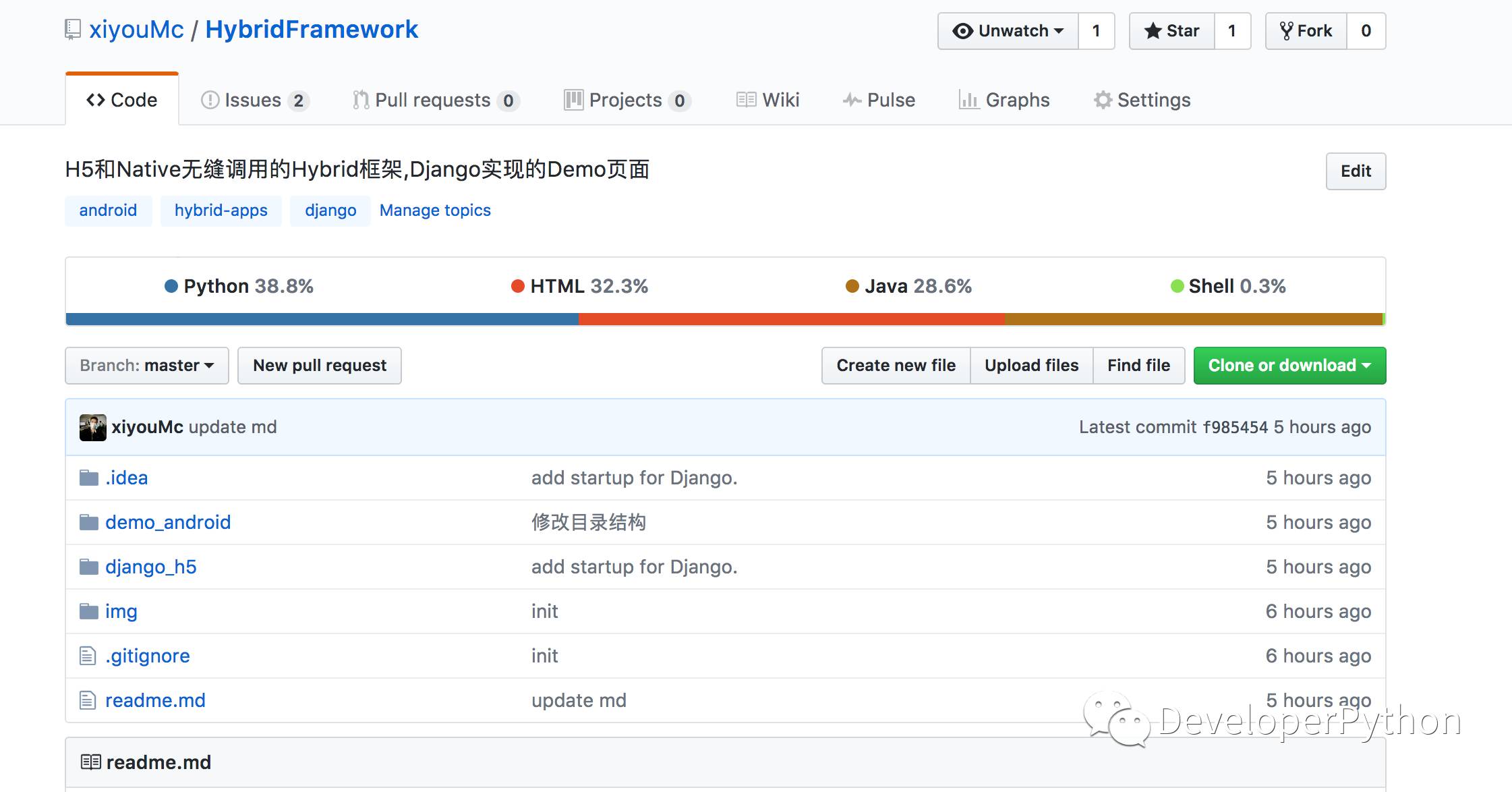The height and width of the screenshot is (792, 1512).
Task: Click the .idea folder icon
Action: point(89,478)
